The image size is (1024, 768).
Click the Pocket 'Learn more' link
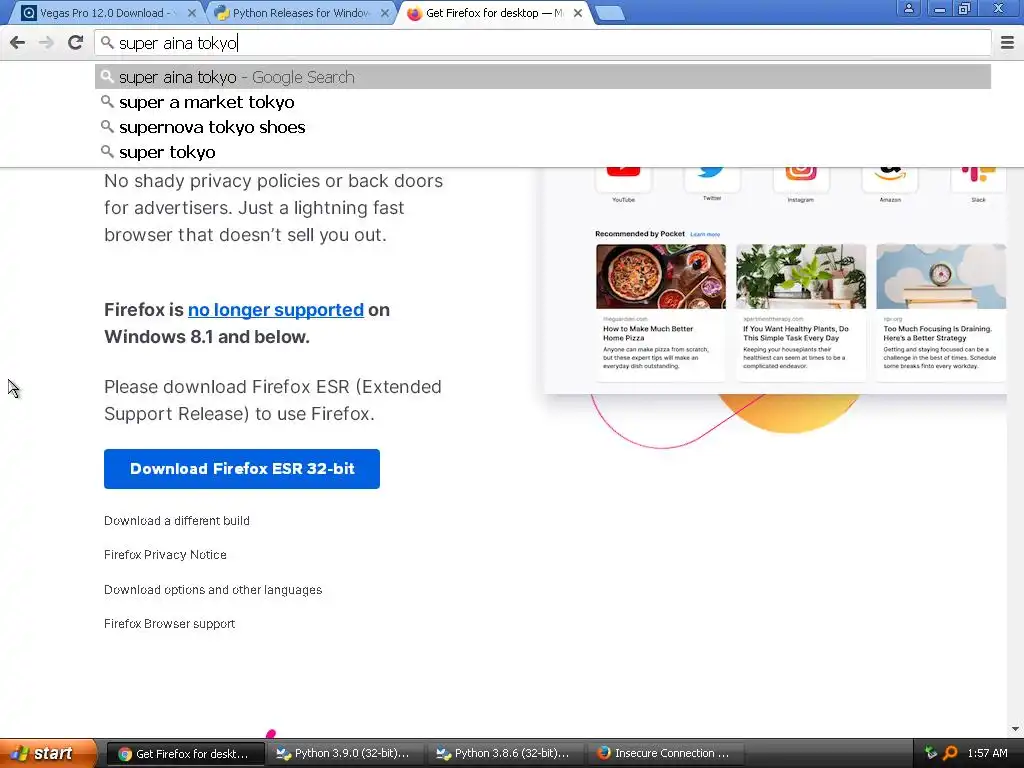coord(705,234)
